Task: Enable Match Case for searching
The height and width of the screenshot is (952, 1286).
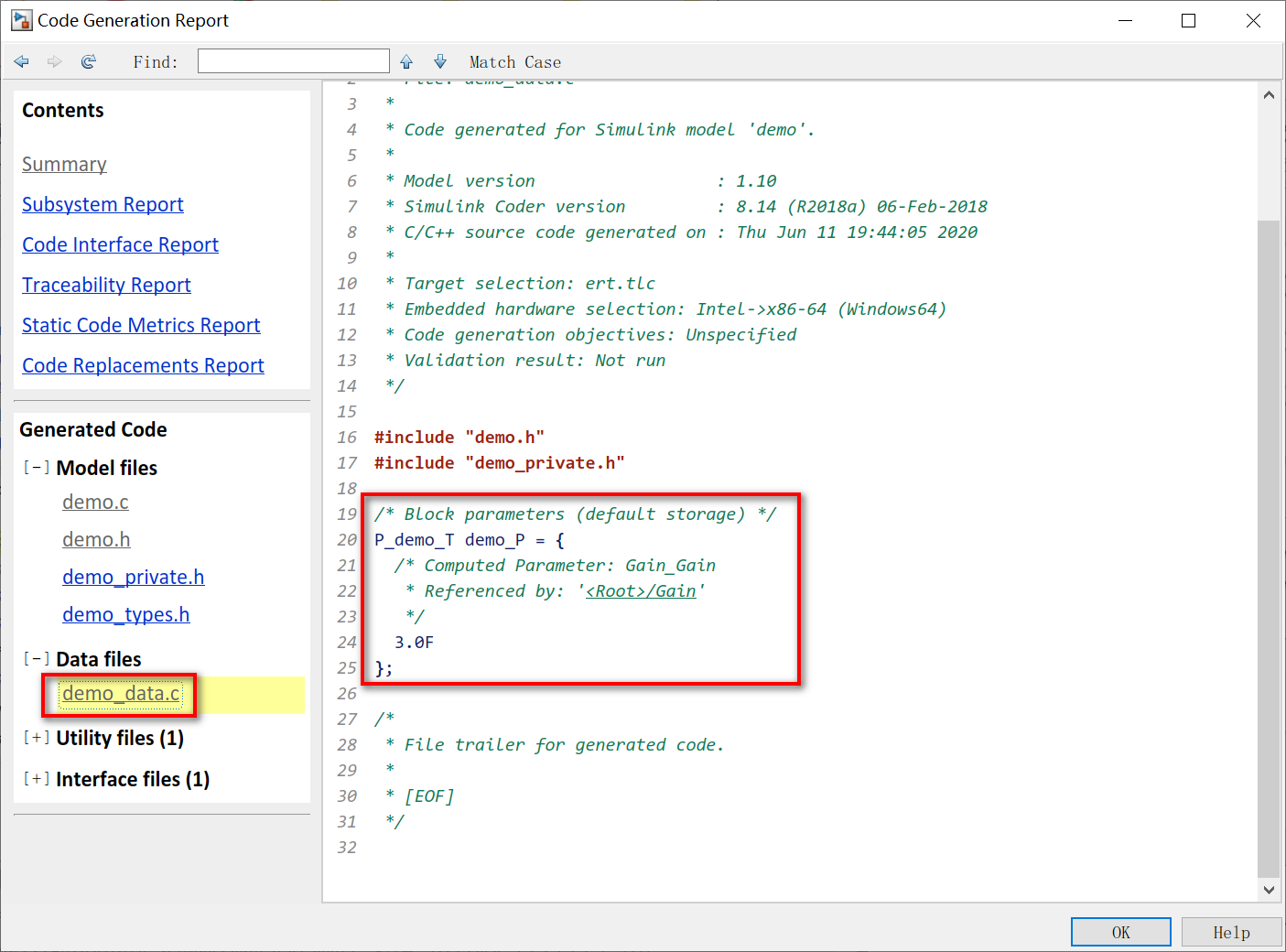Action: point(514,61)
